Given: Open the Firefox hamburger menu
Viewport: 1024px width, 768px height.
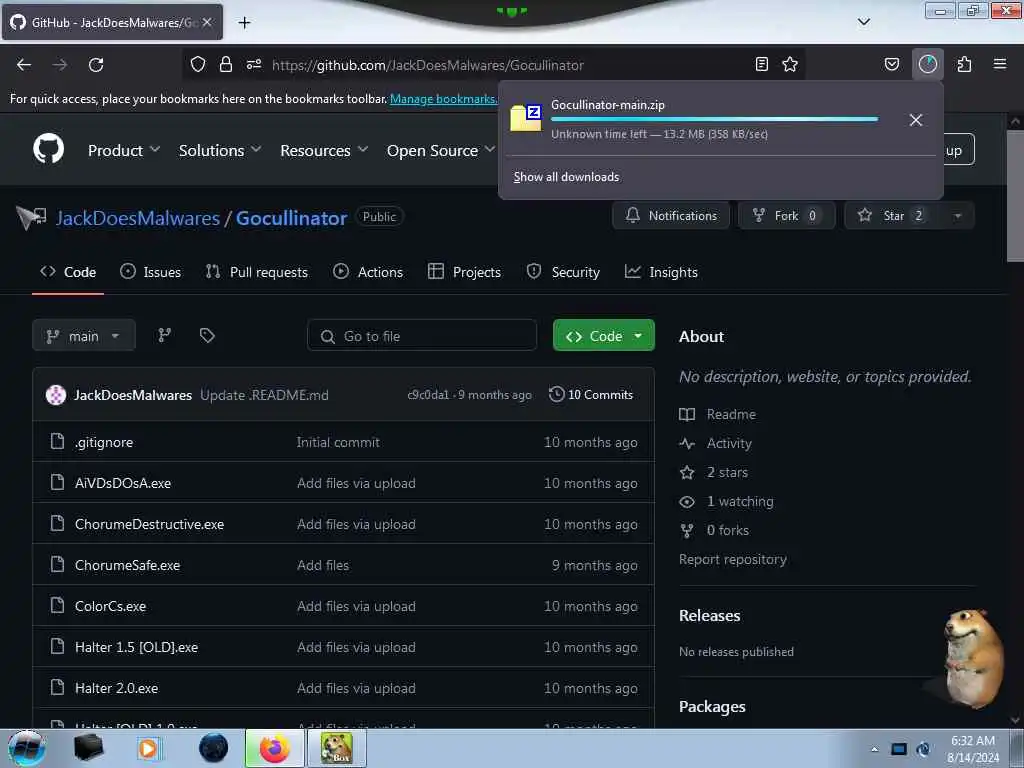Looking at the screenshot, I should pyautogui.click(x=1000, y=65).
